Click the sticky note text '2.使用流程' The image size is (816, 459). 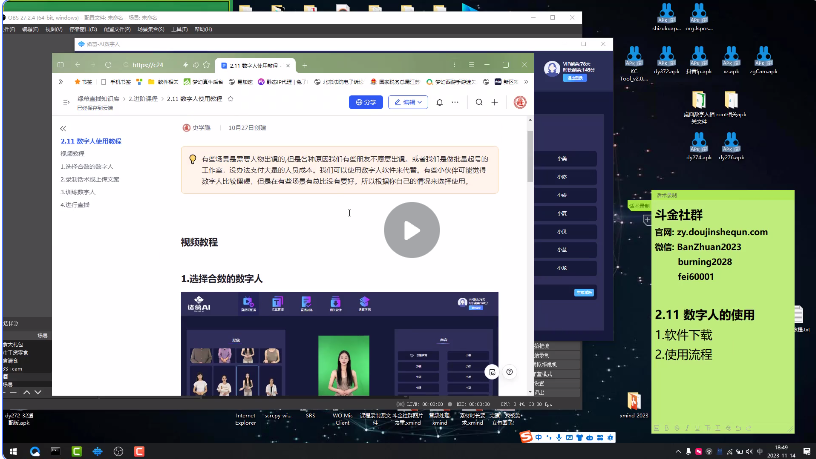click(x=683, y=355)
